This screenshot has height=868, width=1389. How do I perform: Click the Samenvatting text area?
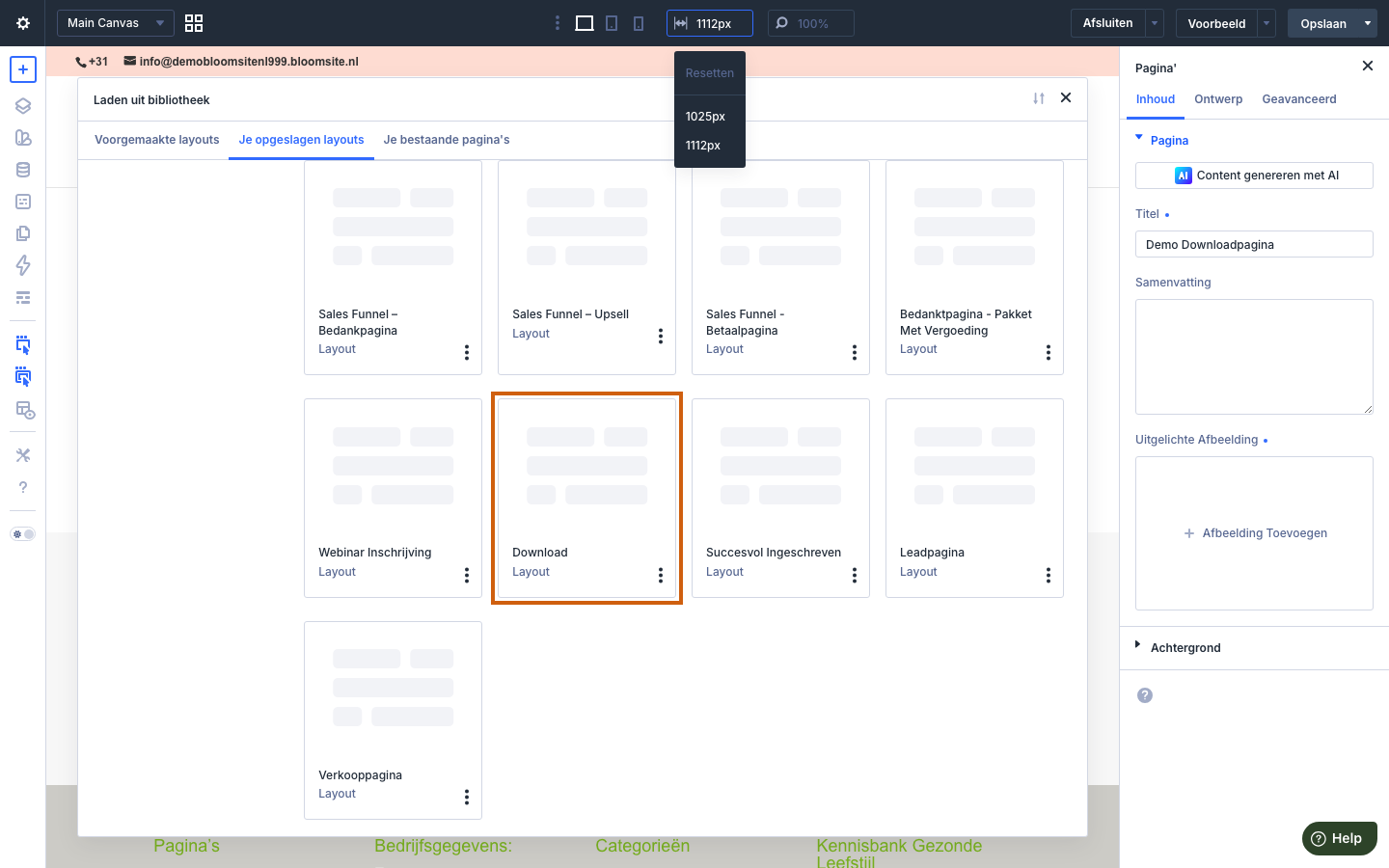tap(1254, 357)
